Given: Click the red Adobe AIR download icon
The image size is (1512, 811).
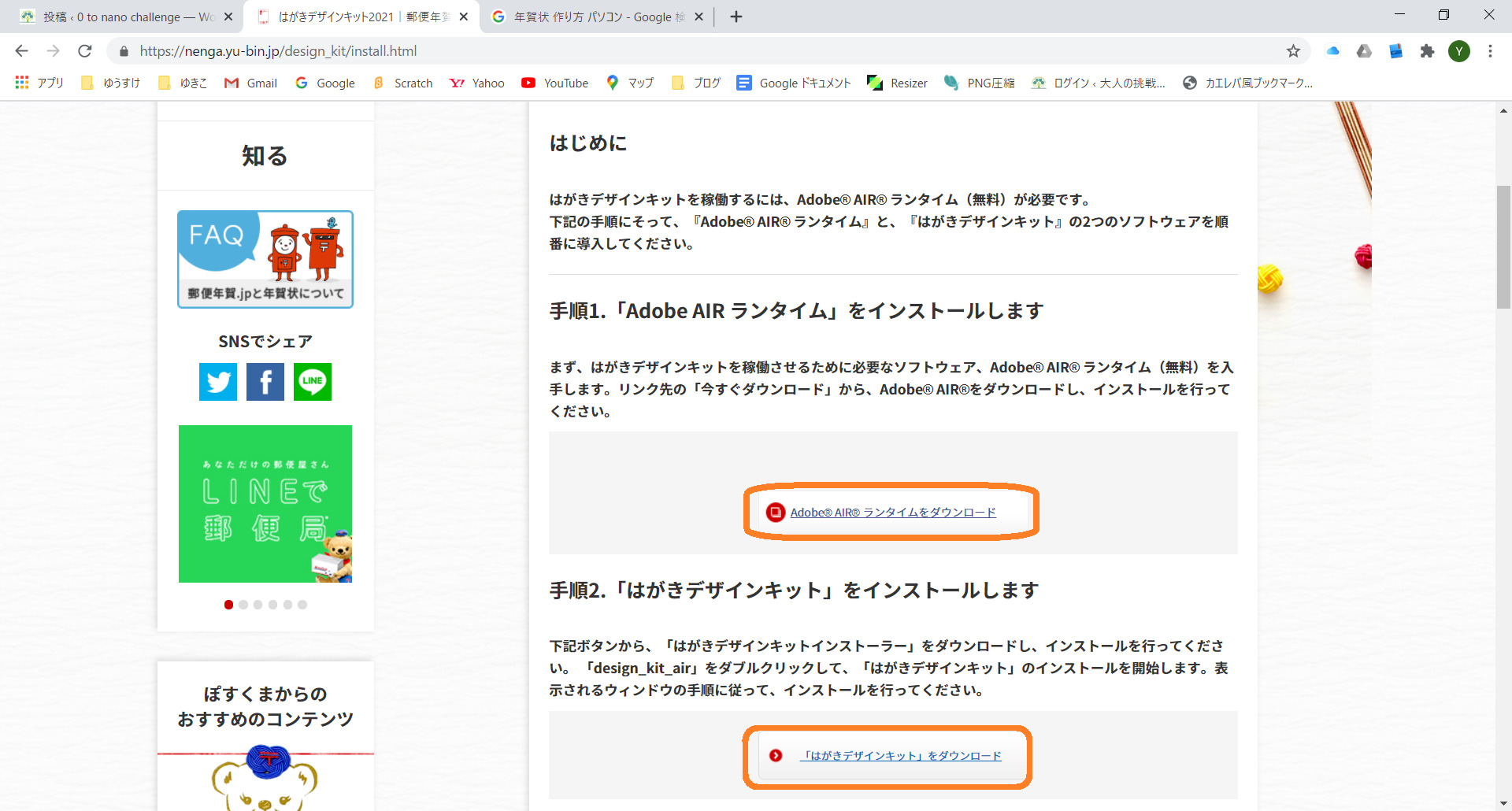Looking at the screenshot, I should point(776,513).
